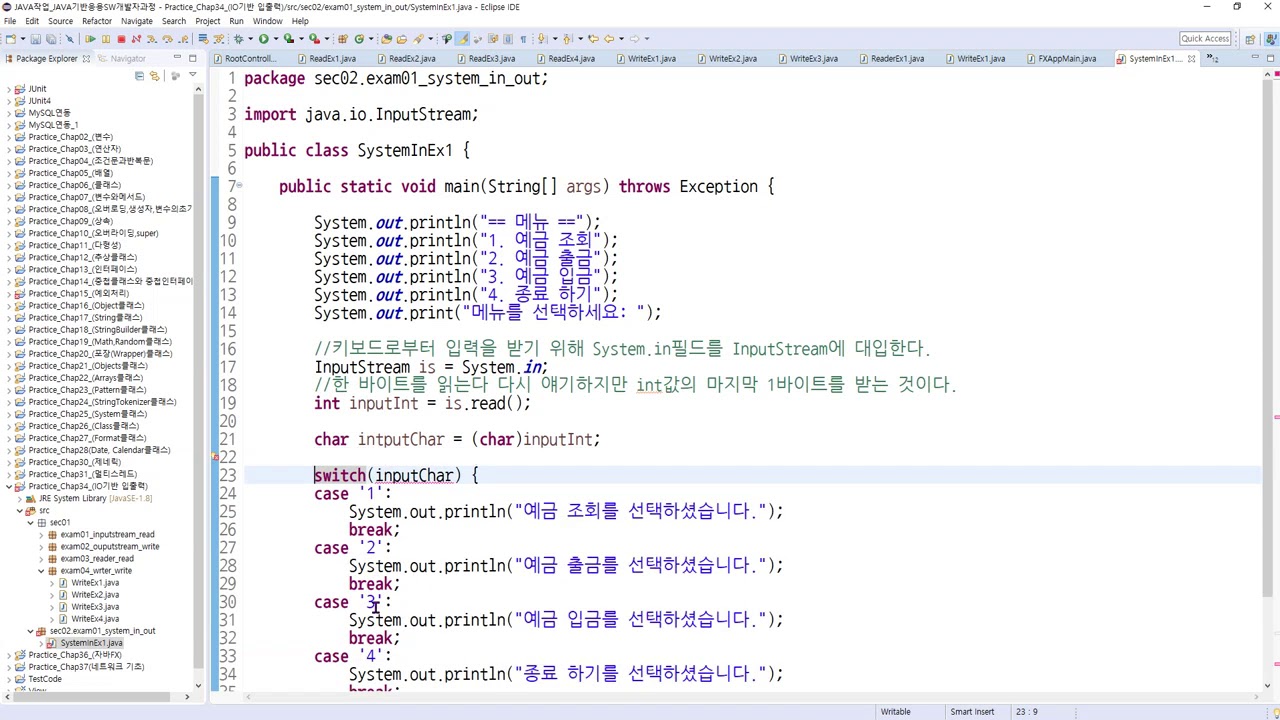This screenshot has width=1280, height=720.
Task: Open the Refactor menu
Action: pyautogui.click(x=96, y=21)
